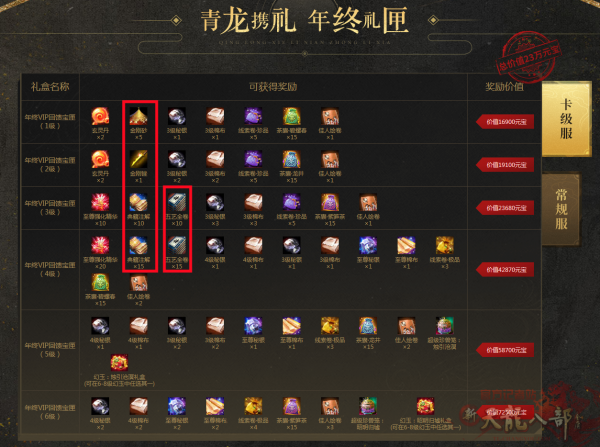Select 幻玉 昭明日墟礼盒 icon in level 6 row
This screenshot has width=600, height=447.
point(426,406)
